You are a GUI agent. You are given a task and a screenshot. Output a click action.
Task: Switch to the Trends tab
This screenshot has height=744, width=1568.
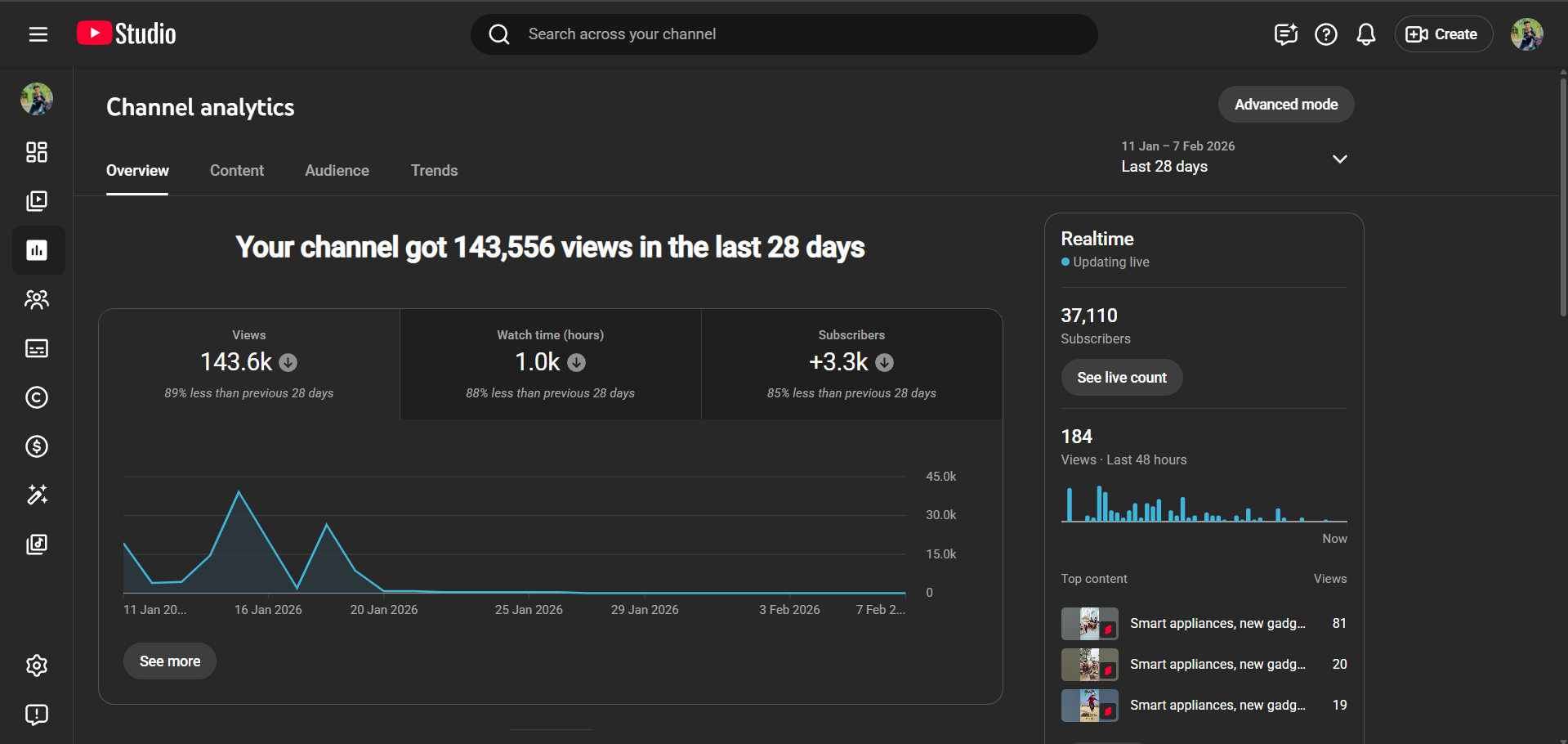434,170
